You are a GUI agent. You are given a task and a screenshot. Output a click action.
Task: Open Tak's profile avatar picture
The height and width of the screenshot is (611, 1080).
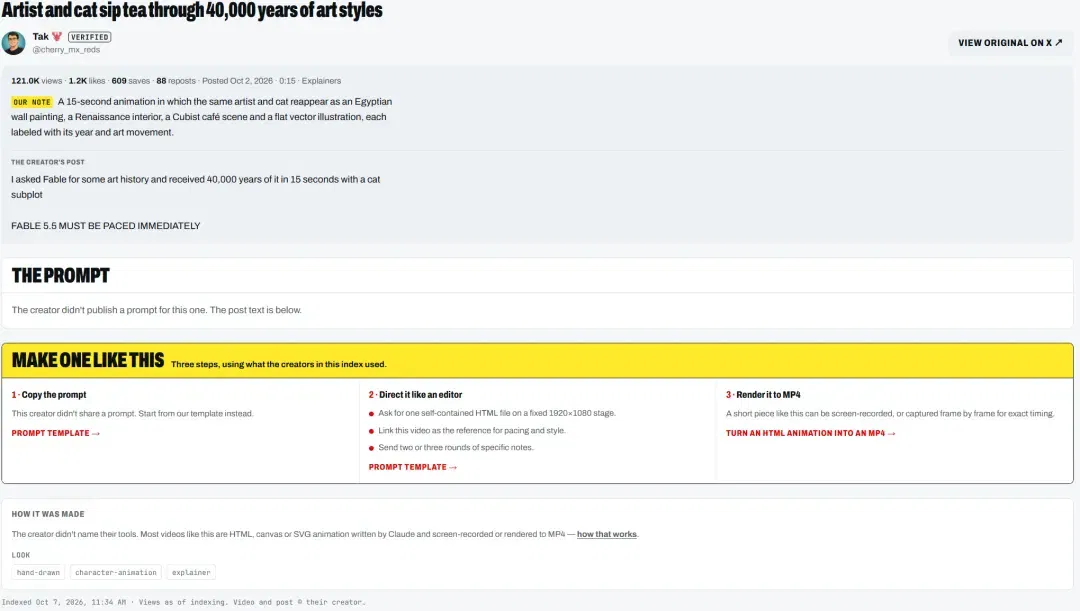click(13, 43)
